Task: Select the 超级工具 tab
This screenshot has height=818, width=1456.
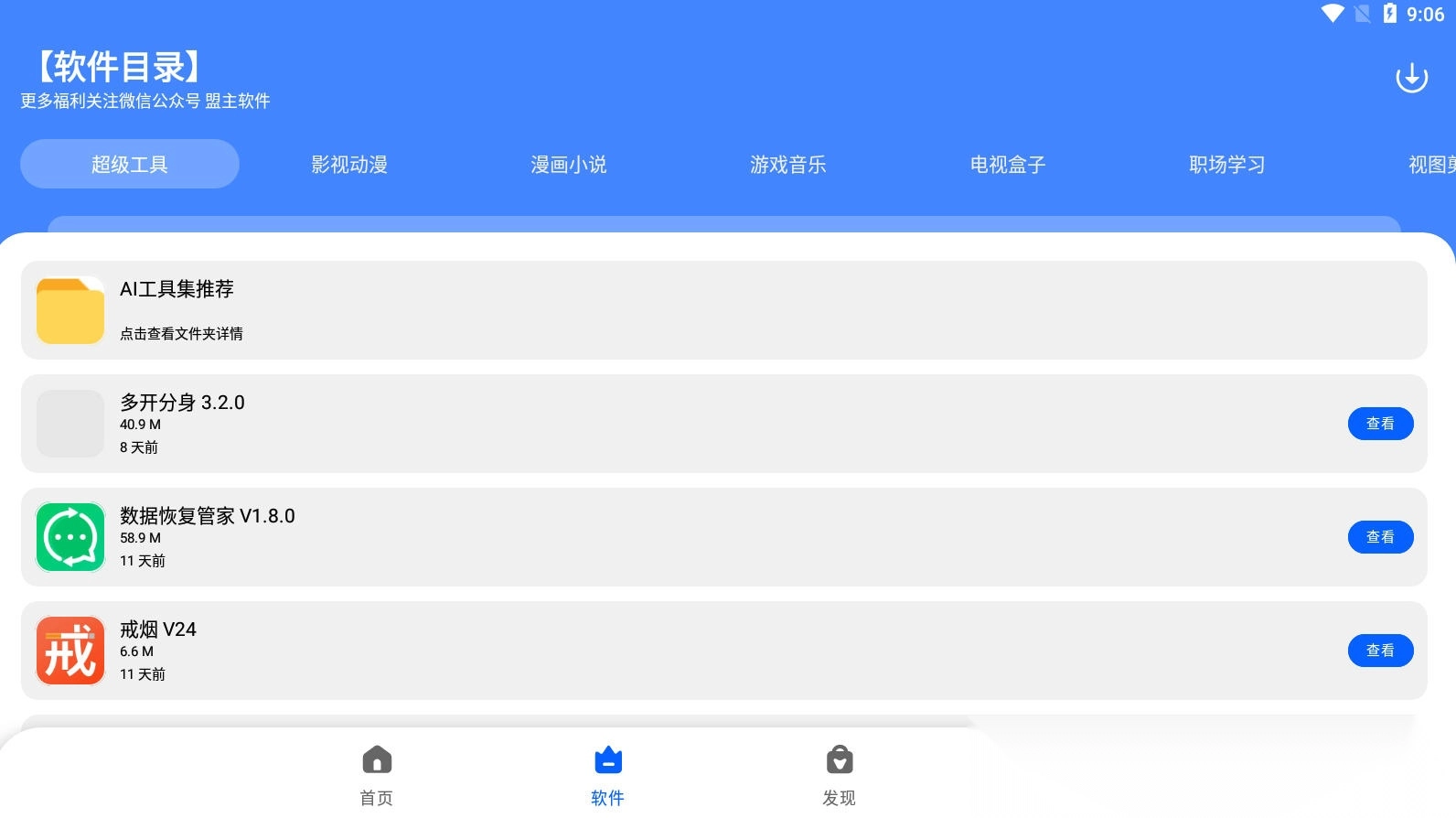Action: [130, 165]
